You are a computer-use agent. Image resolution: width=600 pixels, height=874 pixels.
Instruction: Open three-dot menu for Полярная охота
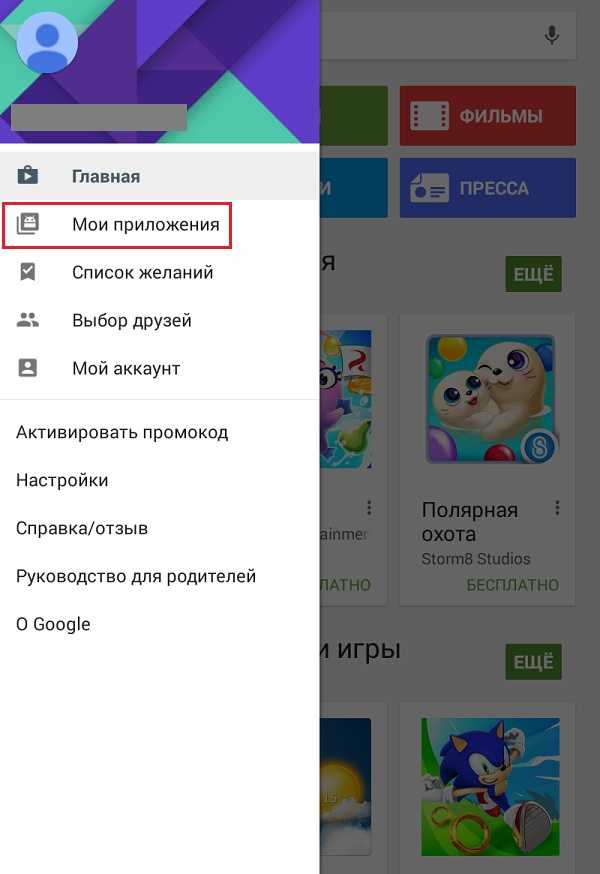tap(557, 508)
